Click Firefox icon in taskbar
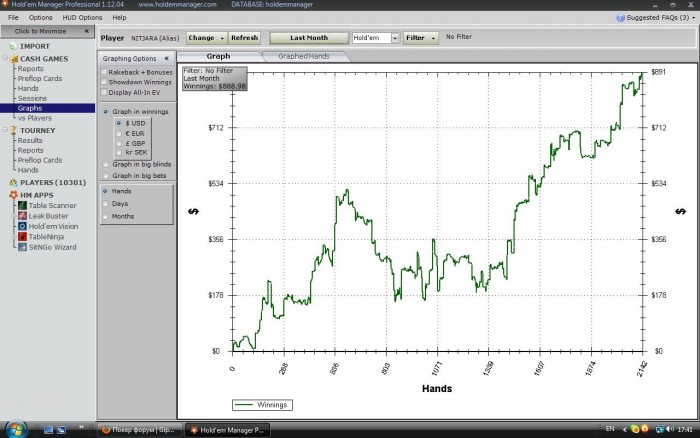 [x=106, y=430]
